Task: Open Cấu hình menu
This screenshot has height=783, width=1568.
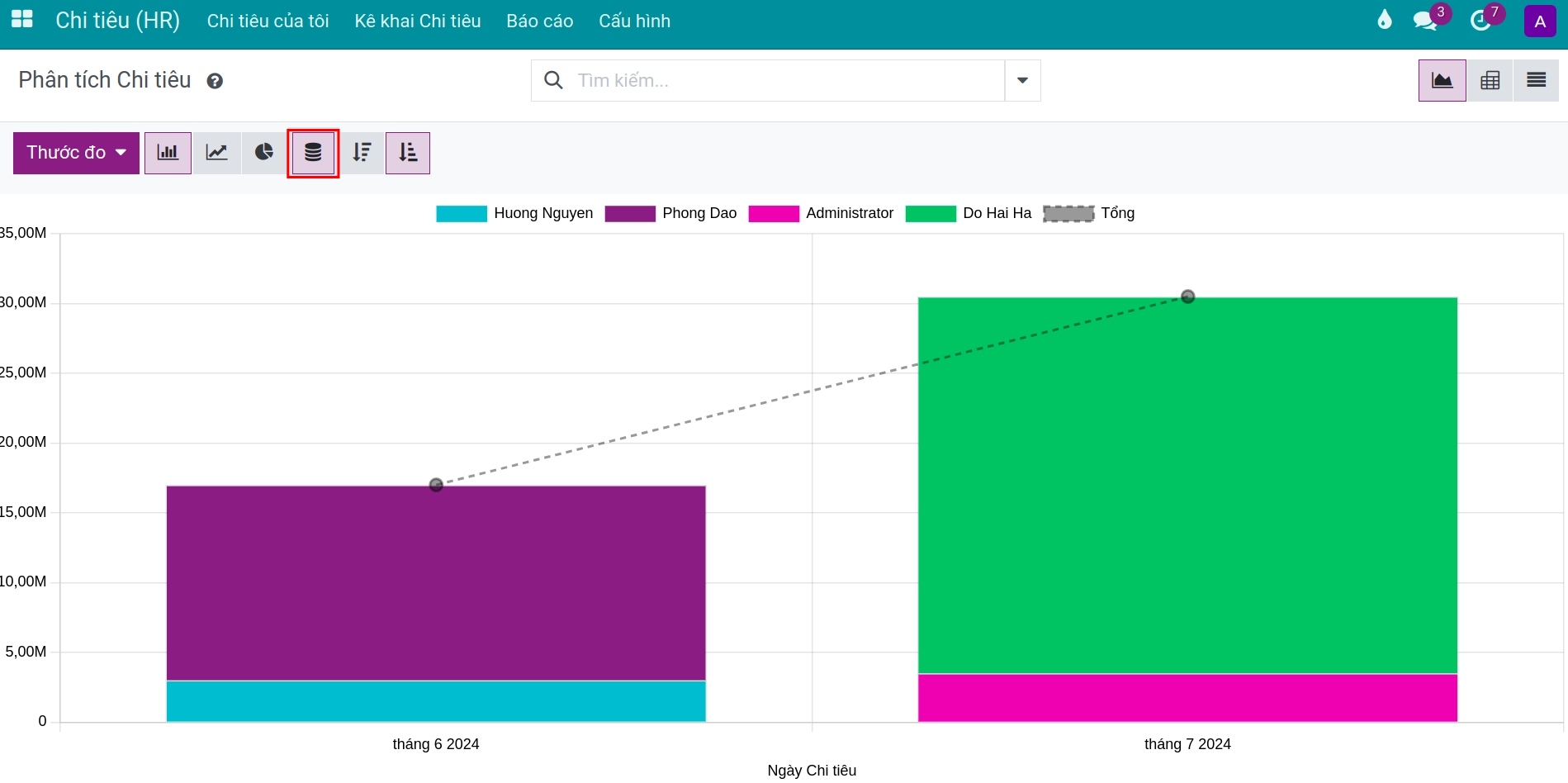Action: (635, 21)
